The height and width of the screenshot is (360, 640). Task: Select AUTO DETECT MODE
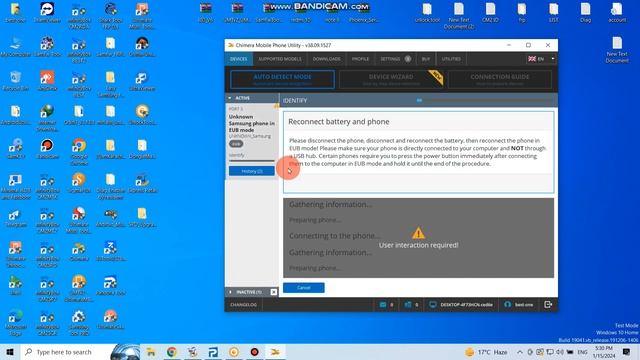coord(282,79)
